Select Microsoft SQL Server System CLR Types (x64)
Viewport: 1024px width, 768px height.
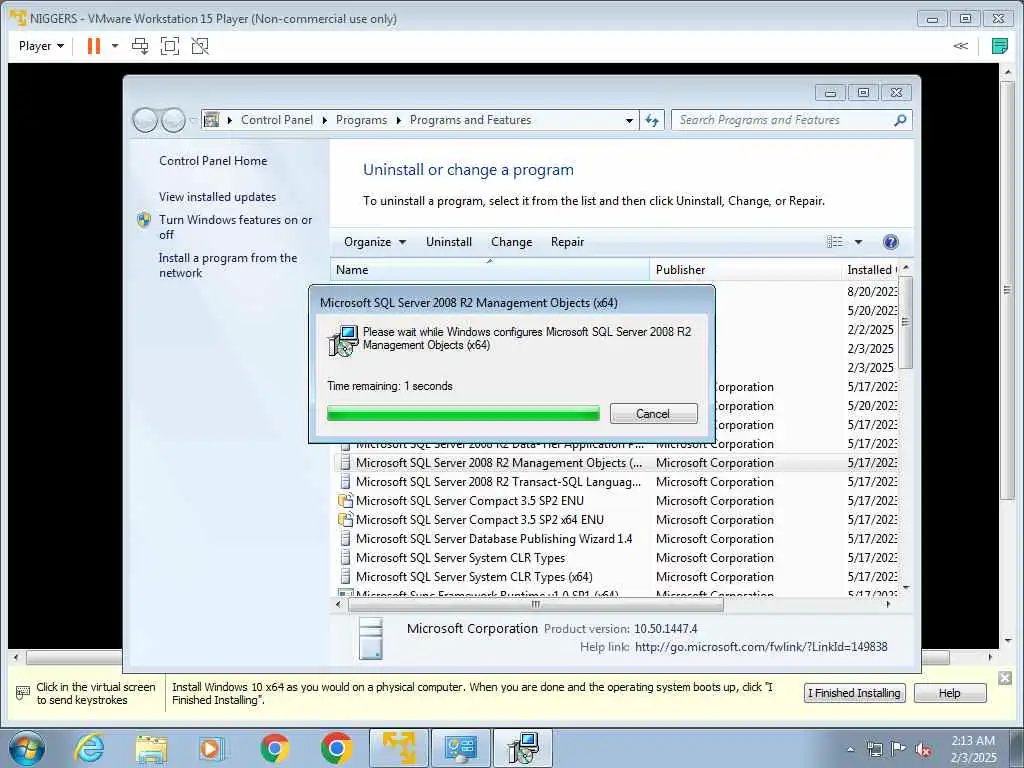click(617, 577)
